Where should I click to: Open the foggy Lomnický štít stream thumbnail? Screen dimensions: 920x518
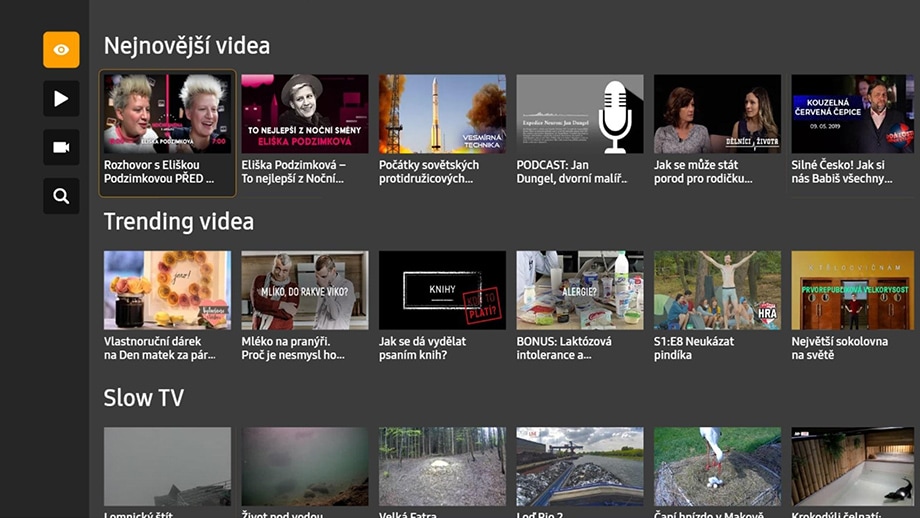(x=167, y=466)
